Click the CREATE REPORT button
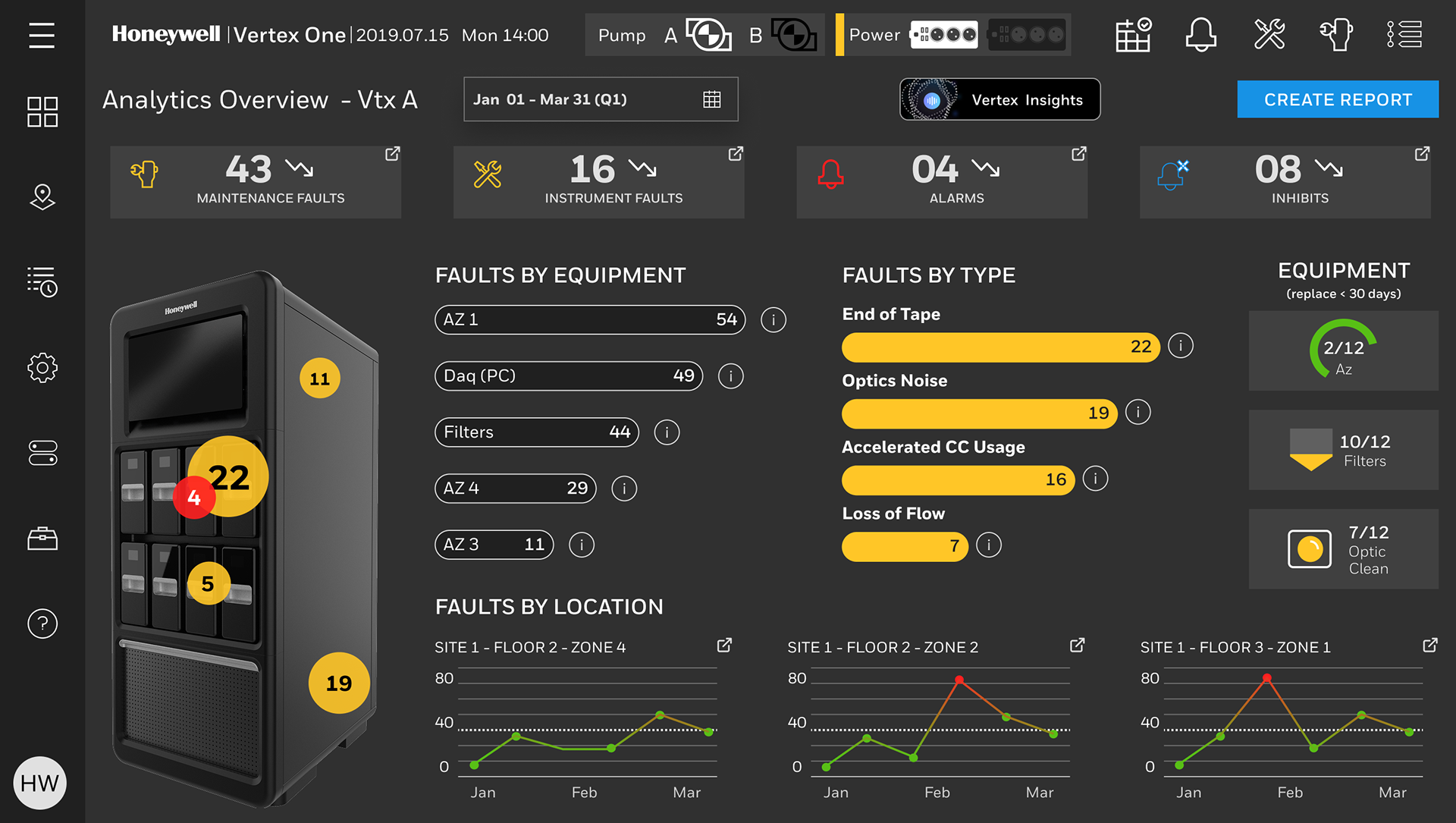This screenshot has height=823, width=1456. [x=1337, y=99]
